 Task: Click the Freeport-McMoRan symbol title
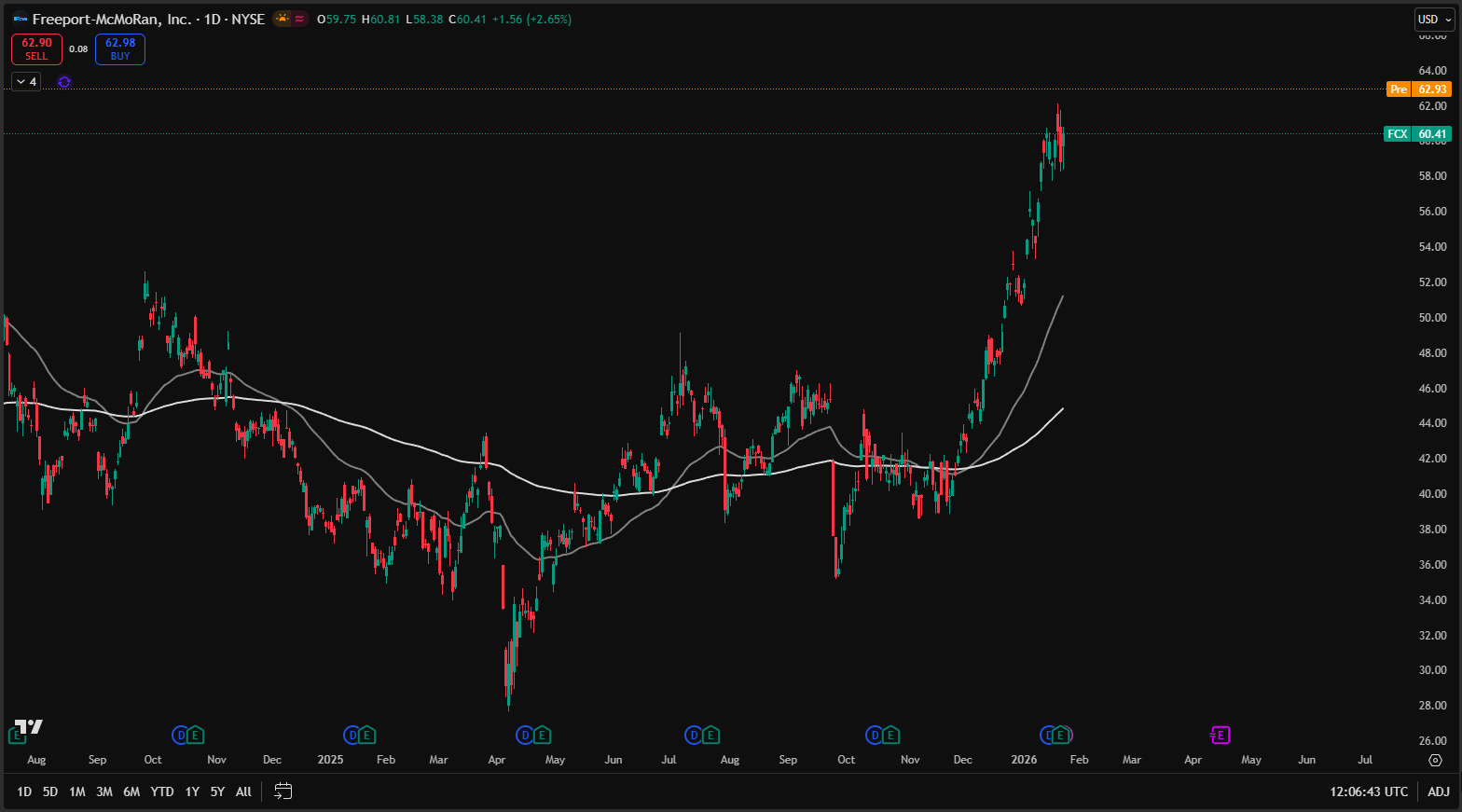click(112, 19)
